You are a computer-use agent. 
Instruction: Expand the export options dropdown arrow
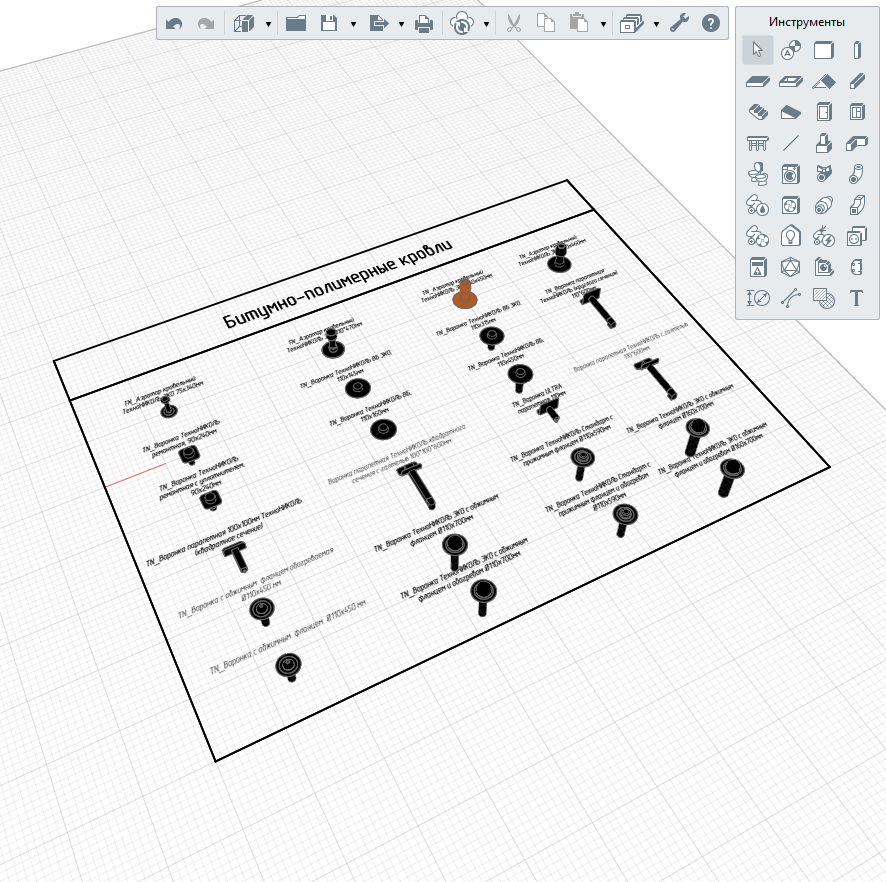point(401,24)
